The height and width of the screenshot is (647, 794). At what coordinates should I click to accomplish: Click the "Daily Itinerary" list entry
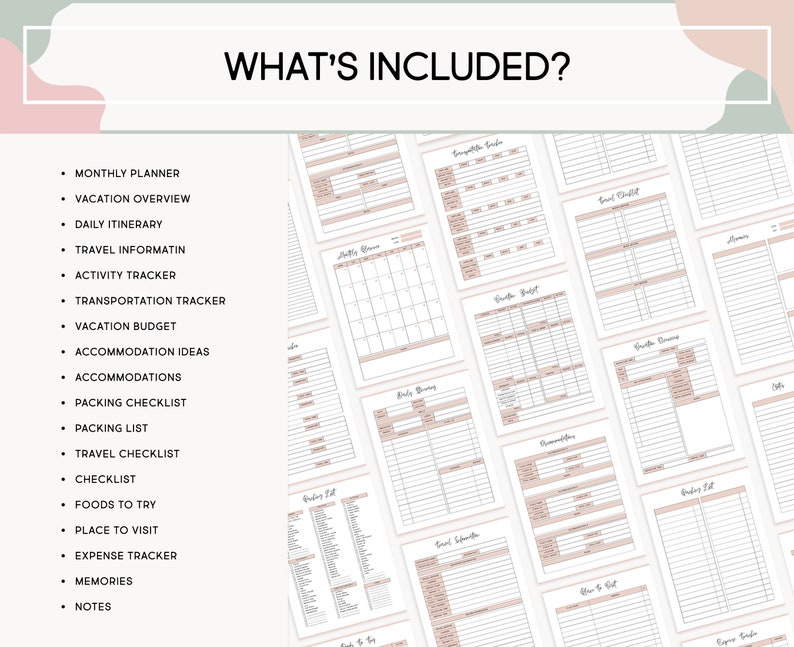118,225
